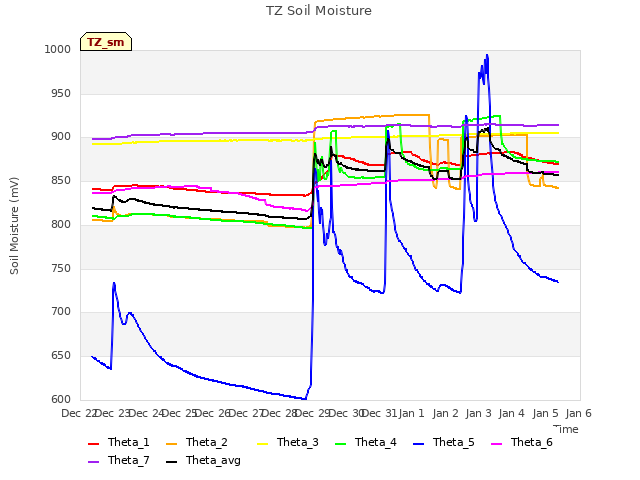Click the magenta Theta_6 legend swatch
640x480 pixels.
[x=496, y=443]
